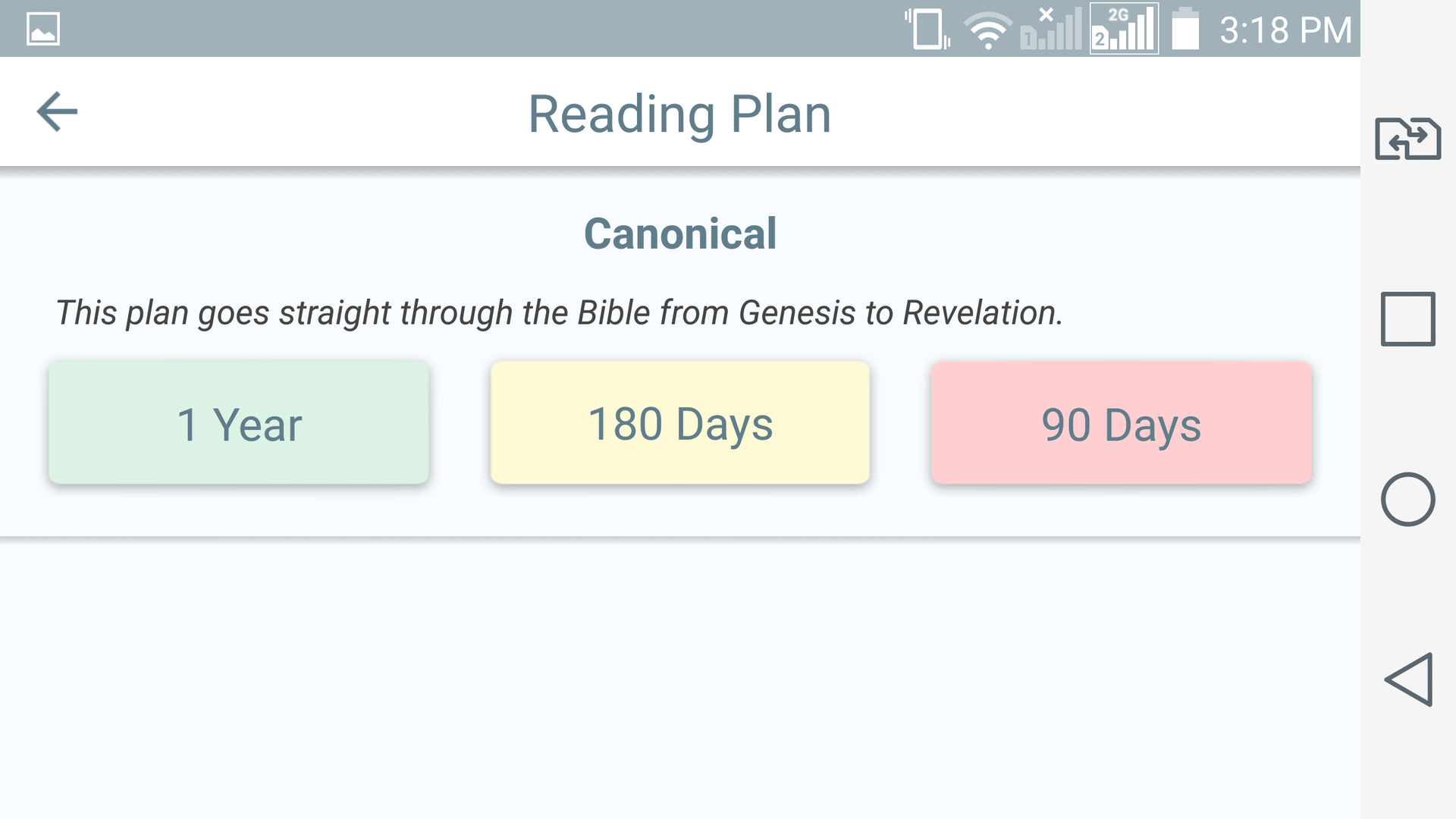The image size is (1456, 819).
Task: Tap the square overview navigation icon
Action: tap(1407, 318)
